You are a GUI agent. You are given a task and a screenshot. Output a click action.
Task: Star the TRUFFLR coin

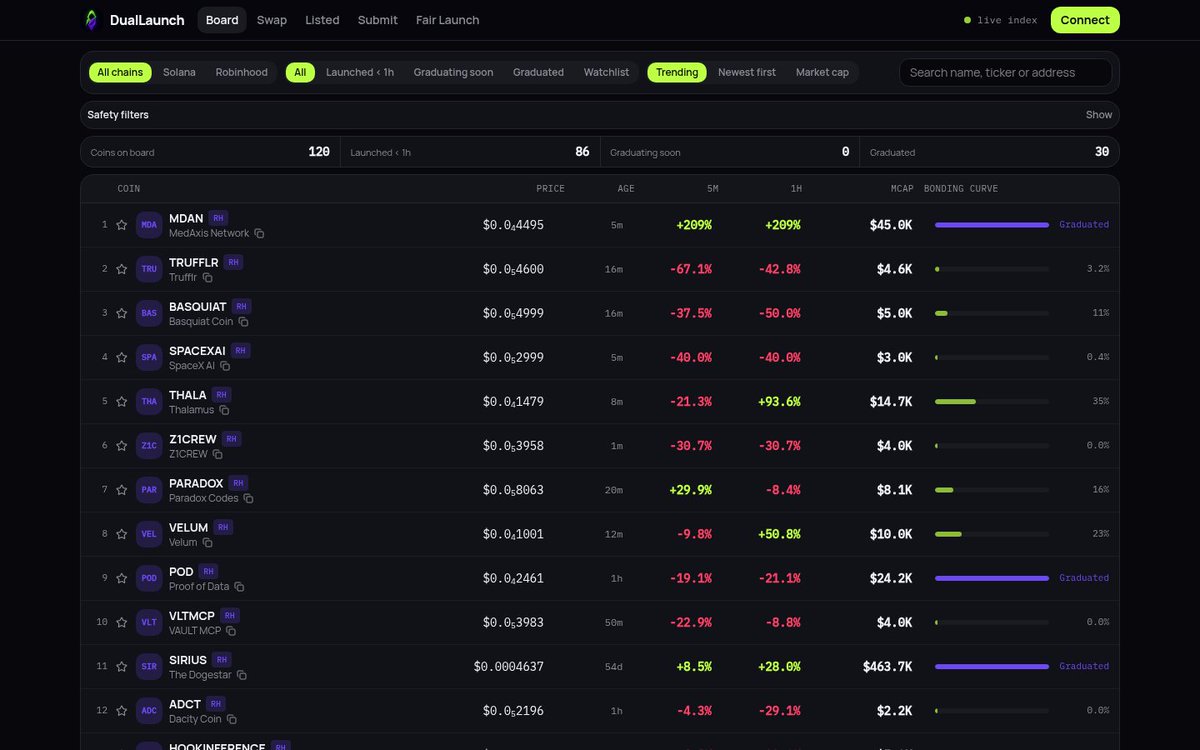point(121,269)
